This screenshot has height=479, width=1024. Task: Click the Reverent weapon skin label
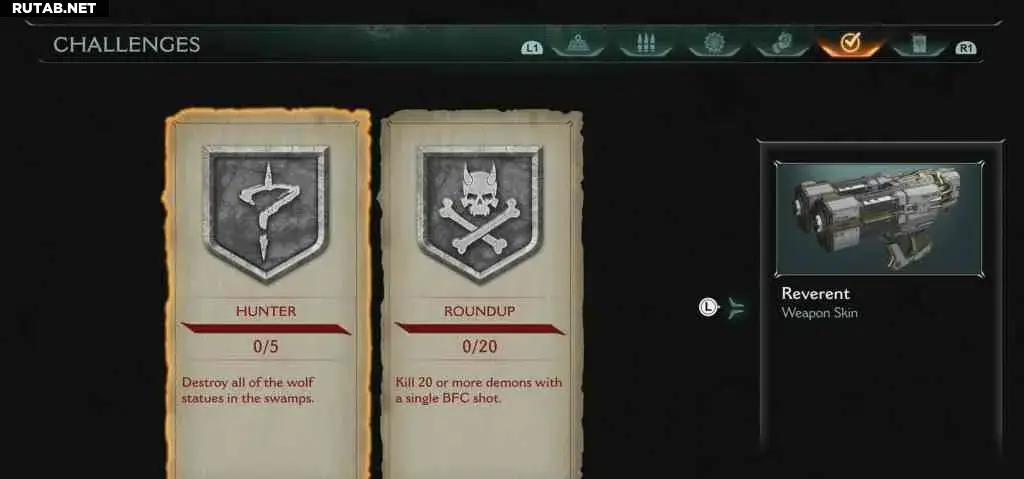tap(820, 303)
